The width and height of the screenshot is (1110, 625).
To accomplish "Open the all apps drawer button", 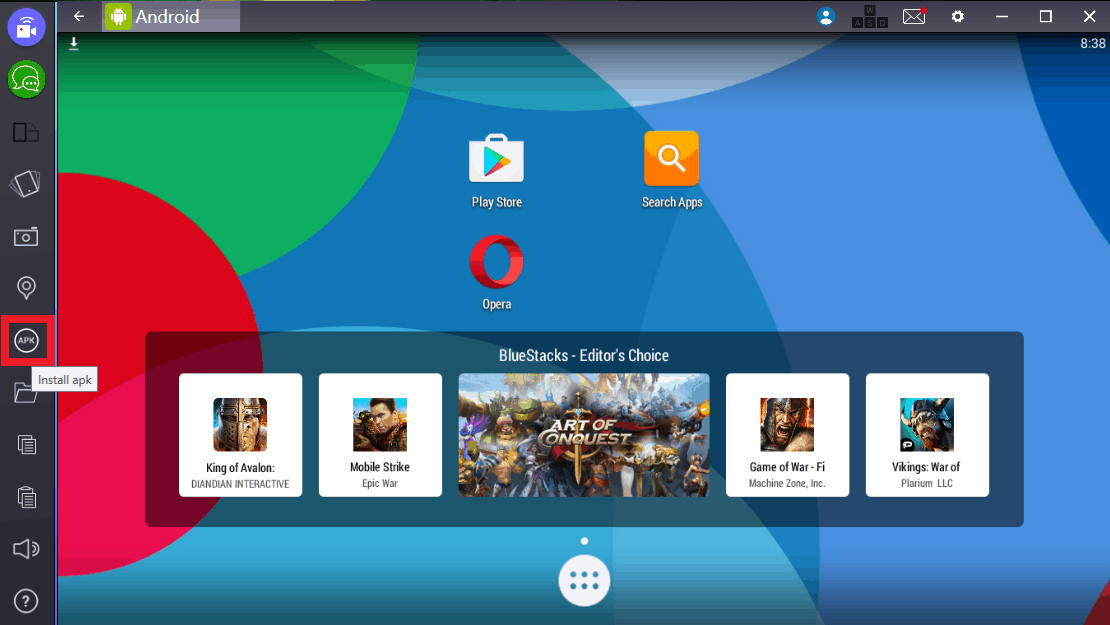I will click(x=584, y=581).
